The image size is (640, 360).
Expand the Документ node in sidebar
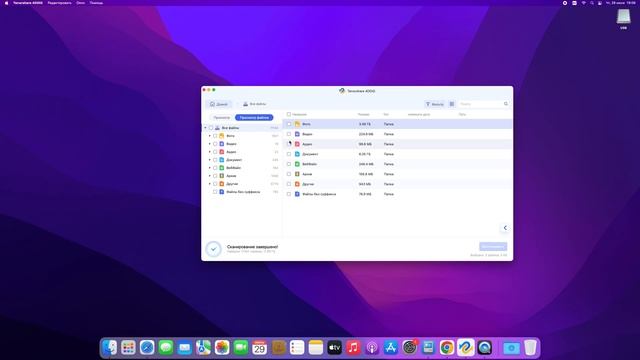(210, 160)
